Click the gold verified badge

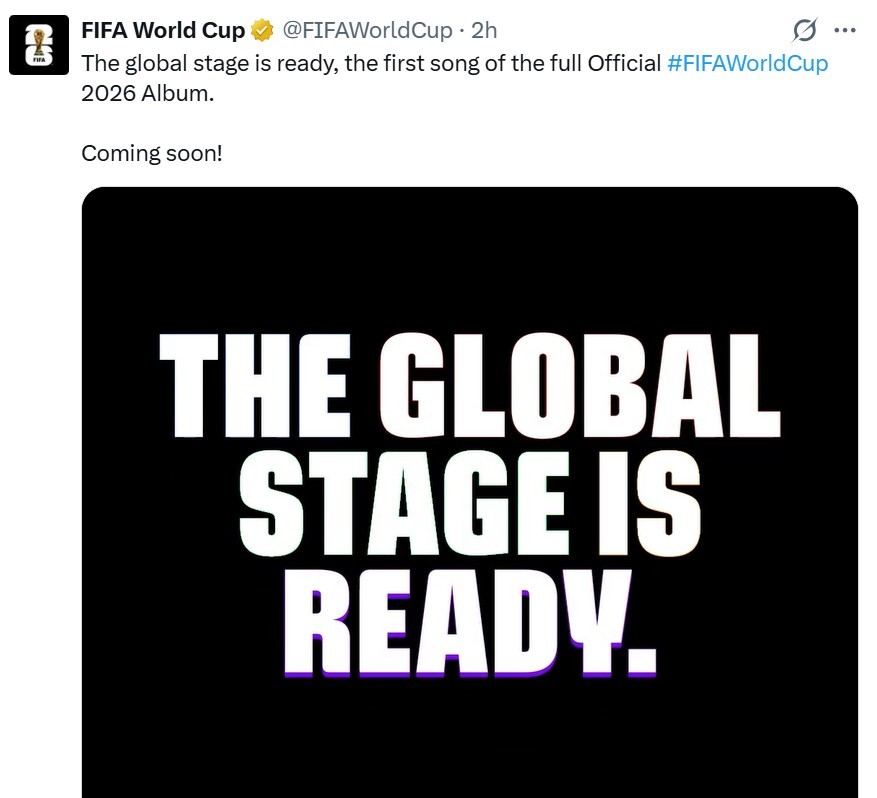pyautogui.click(x=262, y=31)
